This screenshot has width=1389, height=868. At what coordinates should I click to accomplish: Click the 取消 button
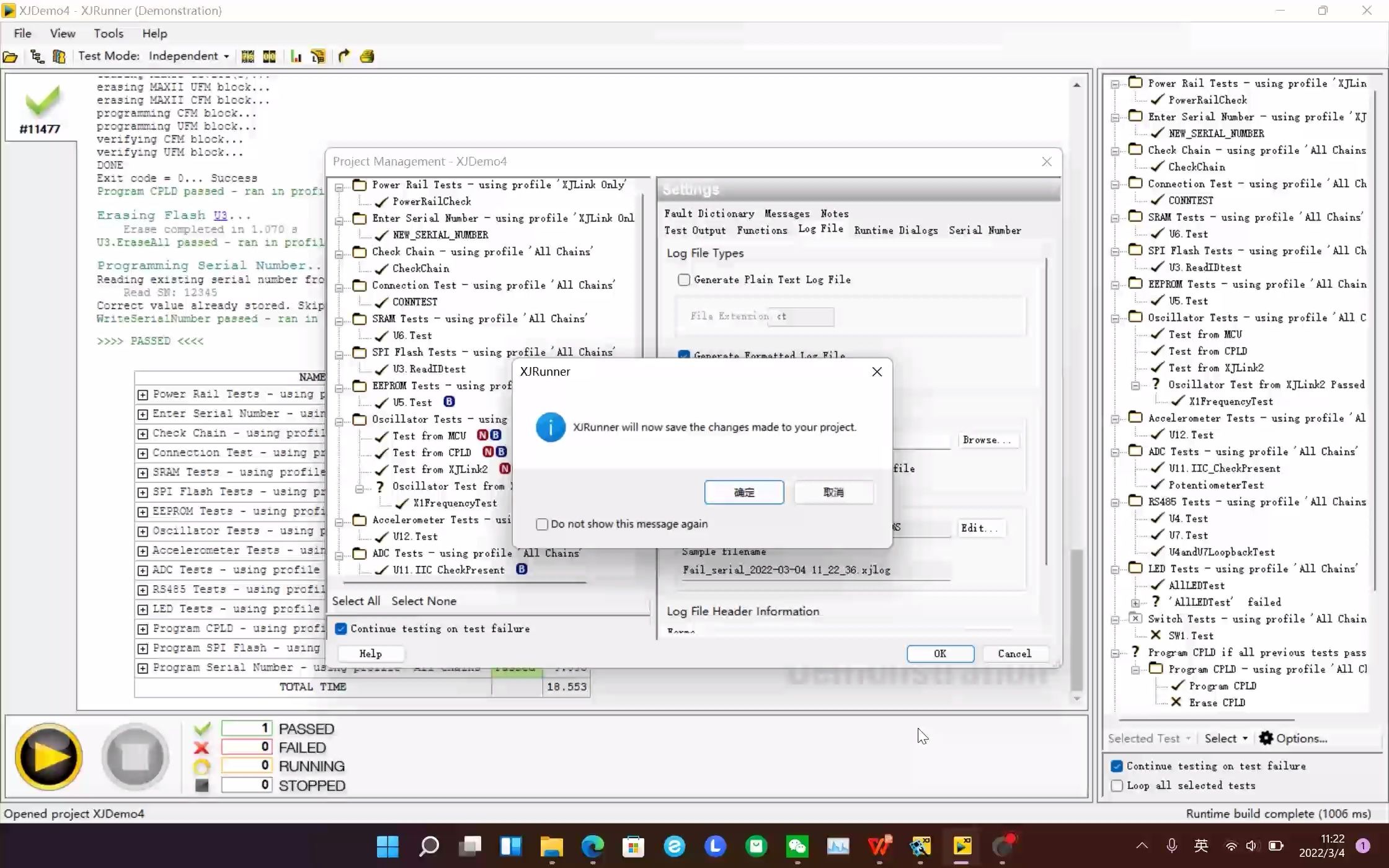click(833, 492)
